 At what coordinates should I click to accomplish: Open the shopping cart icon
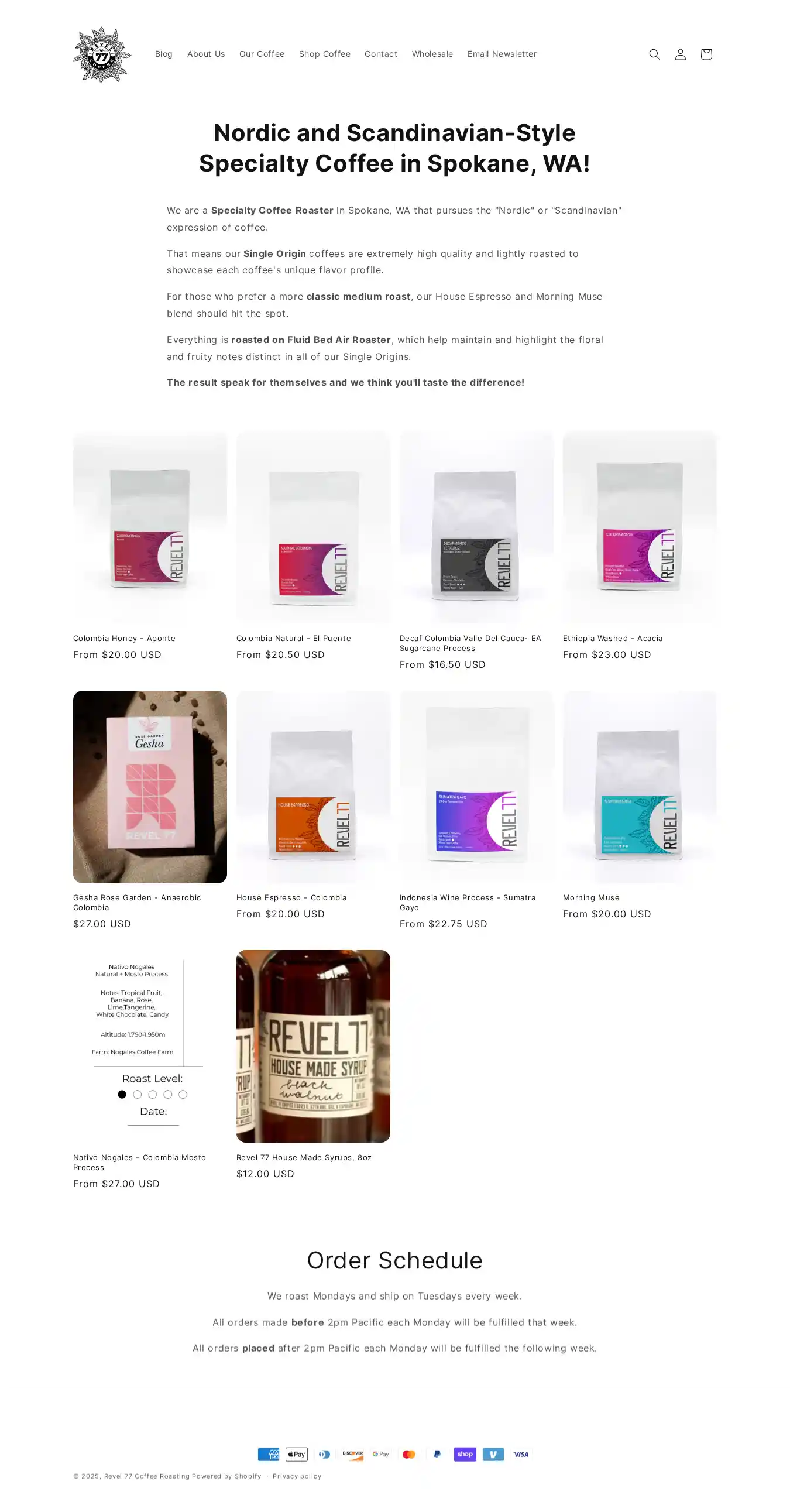click(706, 54)
